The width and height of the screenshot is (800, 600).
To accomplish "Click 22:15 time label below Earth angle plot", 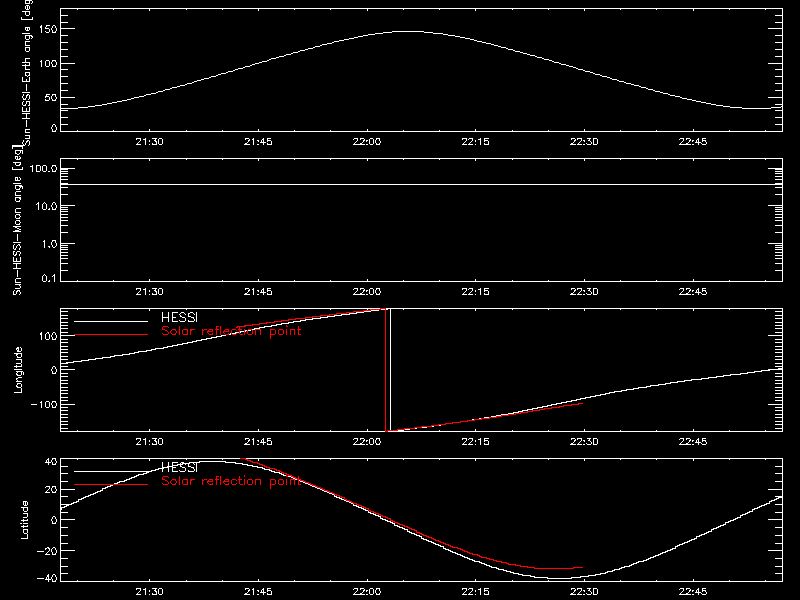I will pyautogui.click(x=476, y=141).
